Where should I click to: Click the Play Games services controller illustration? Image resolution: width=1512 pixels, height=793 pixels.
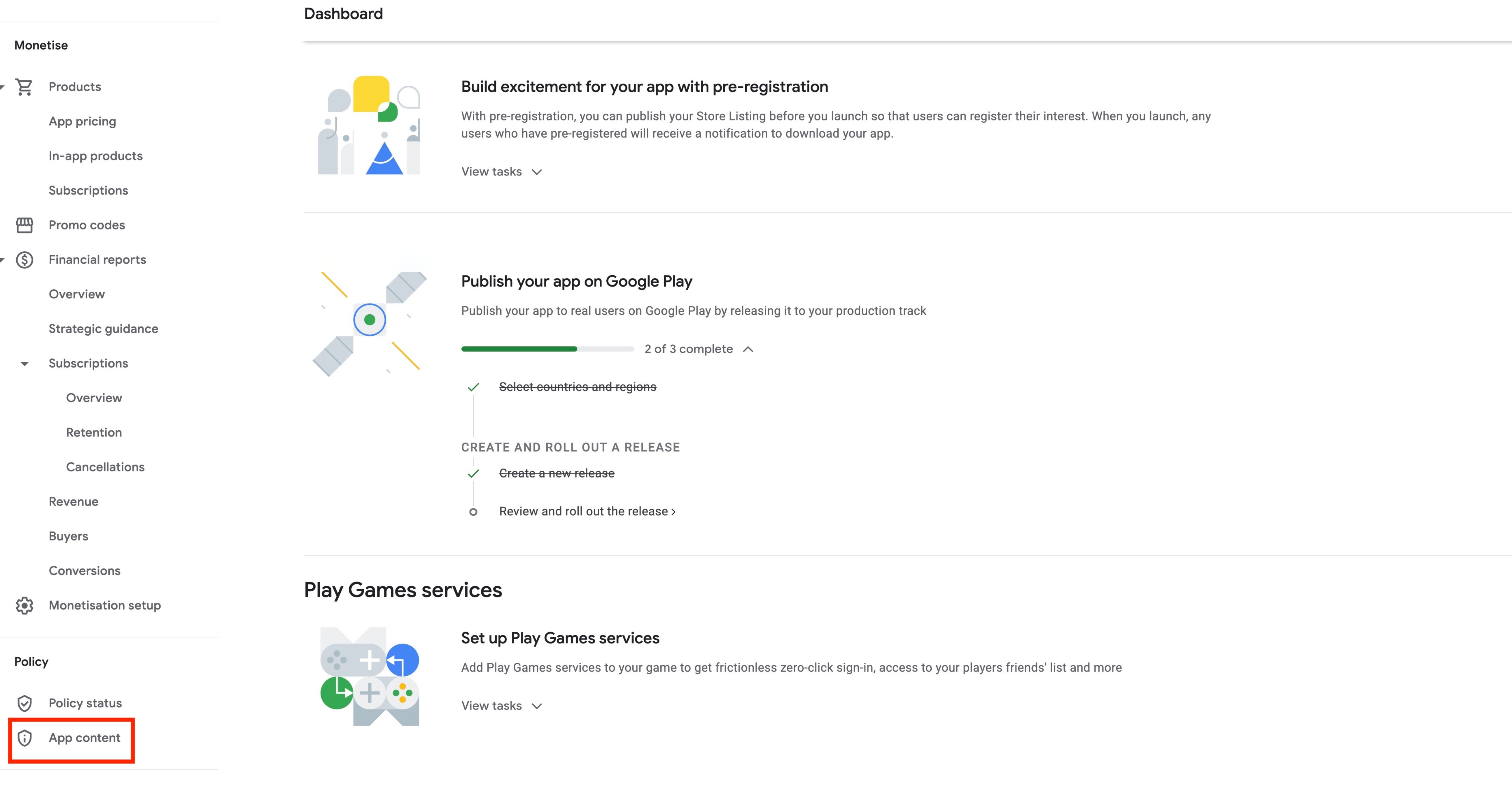coord(370,676)
